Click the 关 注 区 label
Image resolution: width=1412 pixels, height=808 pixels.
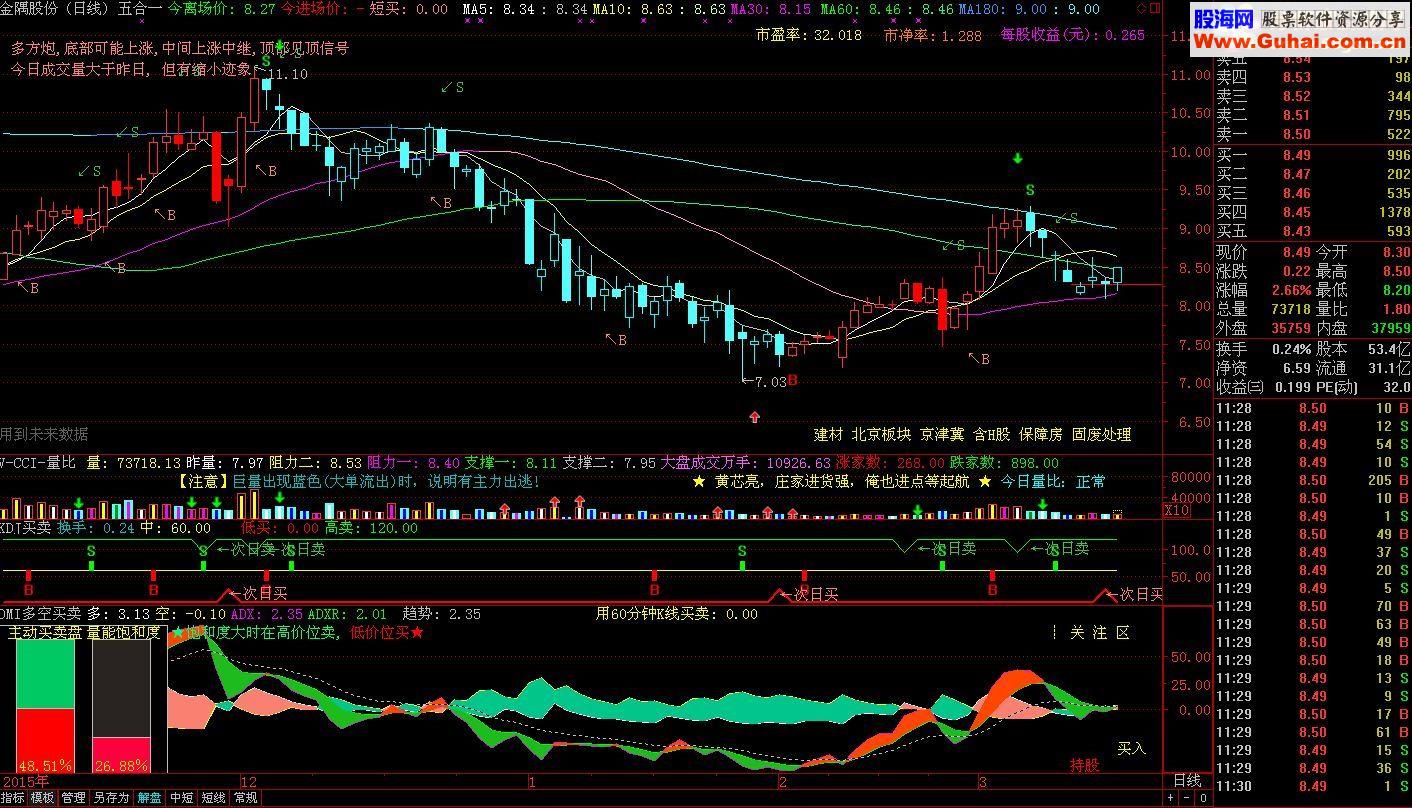click(1100, 633)
